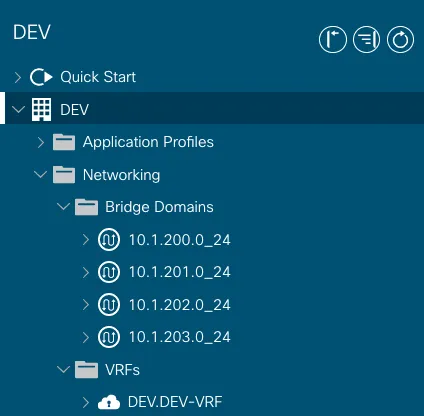Select the DEV.DEV-VRF entry
The width and height of the screenshot is (424, 416).
(x=175, y=402)
